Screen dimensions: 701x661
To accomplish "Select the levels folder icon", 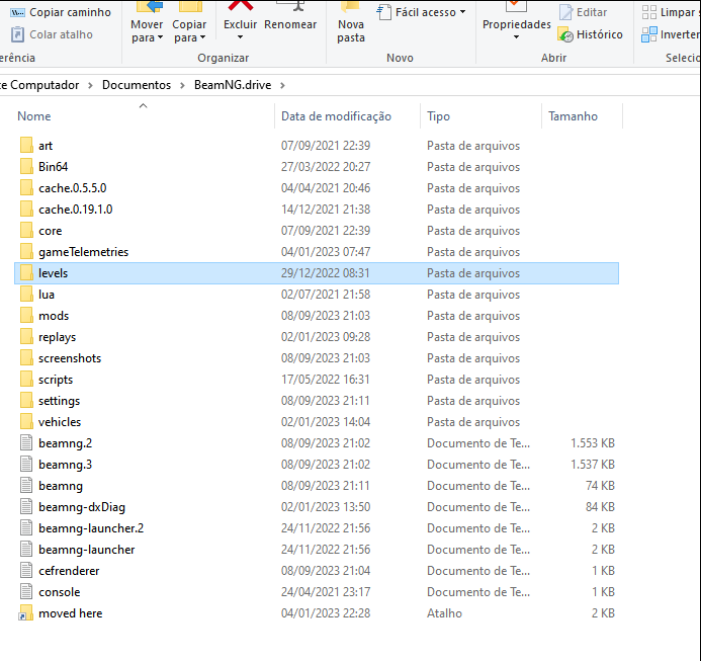I will click(x=26, y=273).
